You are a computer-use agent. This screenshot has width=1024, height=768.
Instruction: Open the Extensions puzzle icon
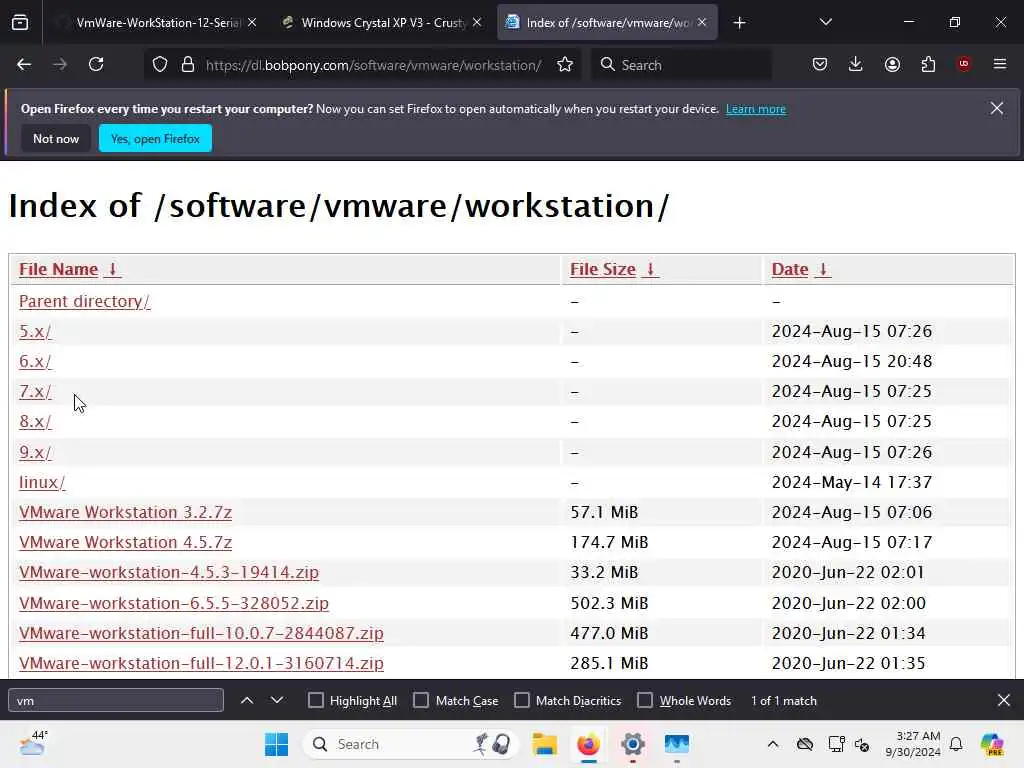pos(928,65)
